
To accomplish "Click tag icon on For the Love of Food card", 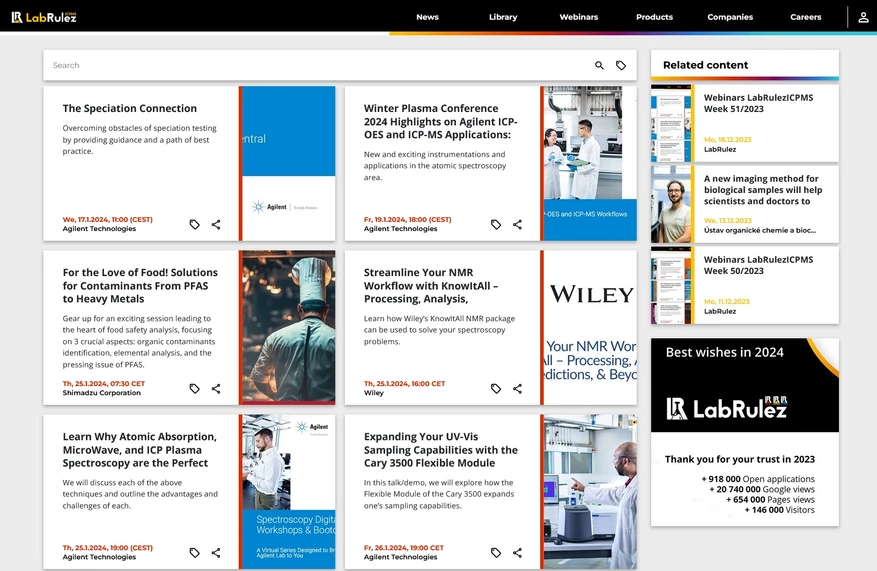I will point(194,388).
